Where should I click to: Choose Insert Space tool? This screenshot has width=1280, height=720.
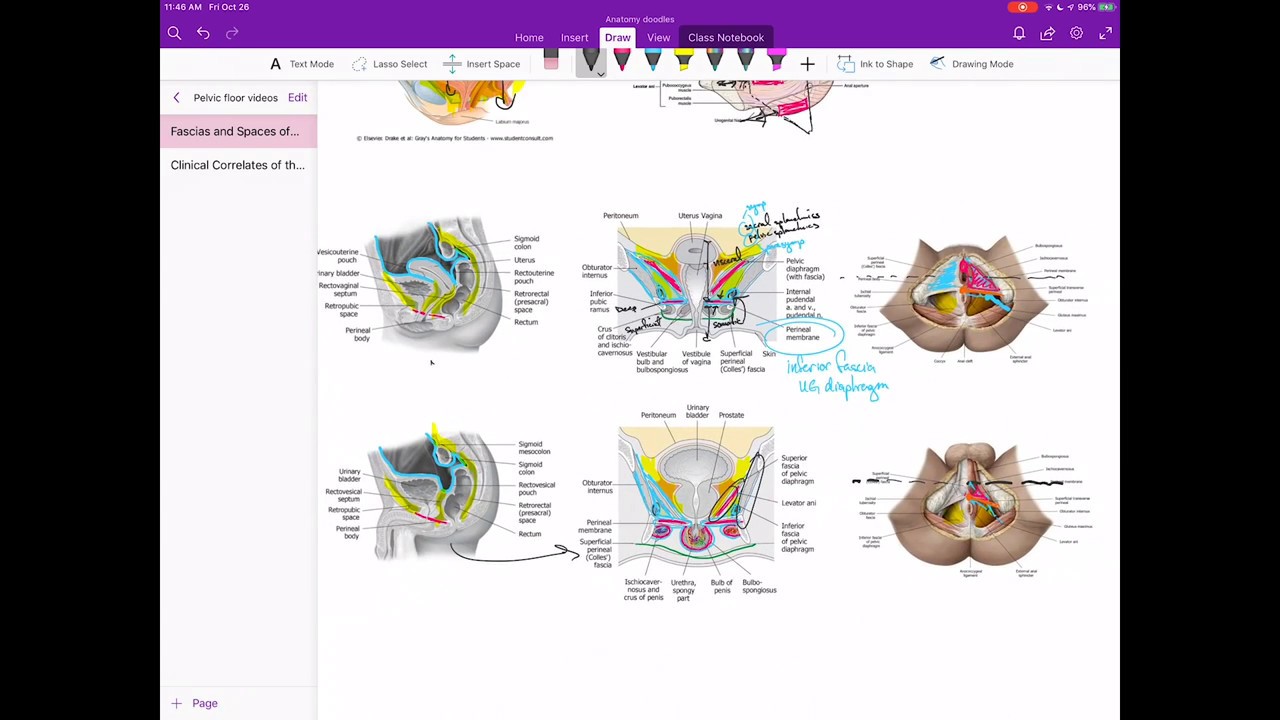pos(482,64)
